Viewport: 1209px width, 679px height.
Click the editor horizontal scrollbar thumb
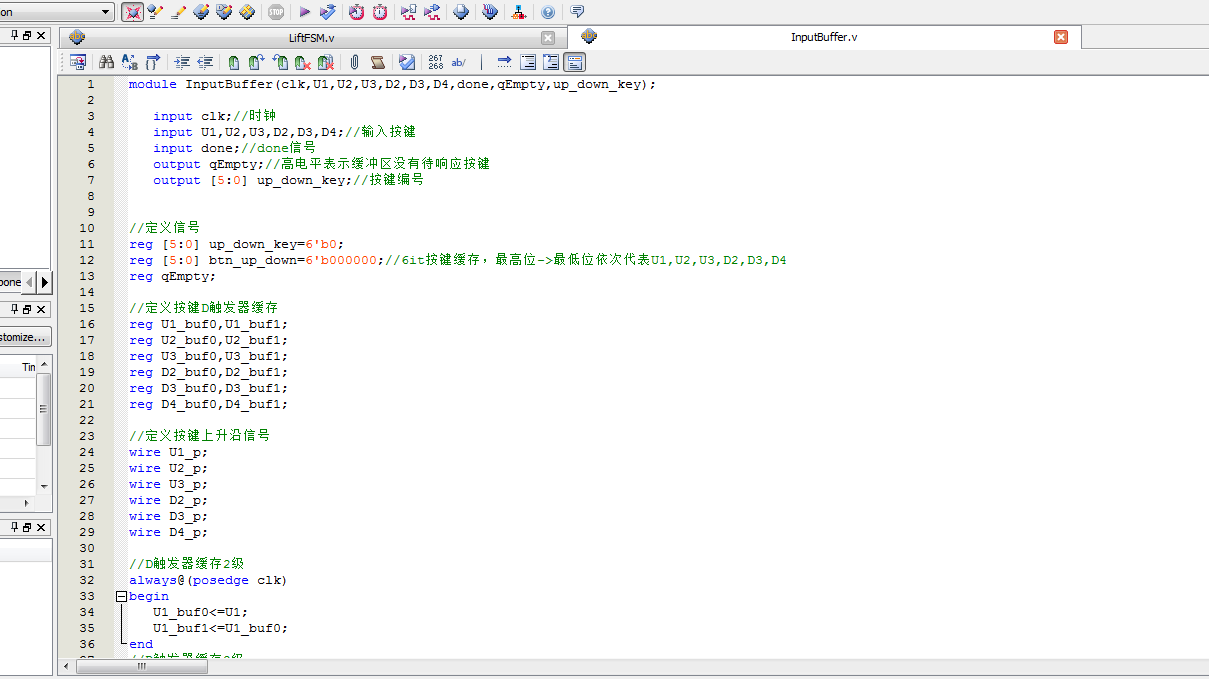pos(142,666)
